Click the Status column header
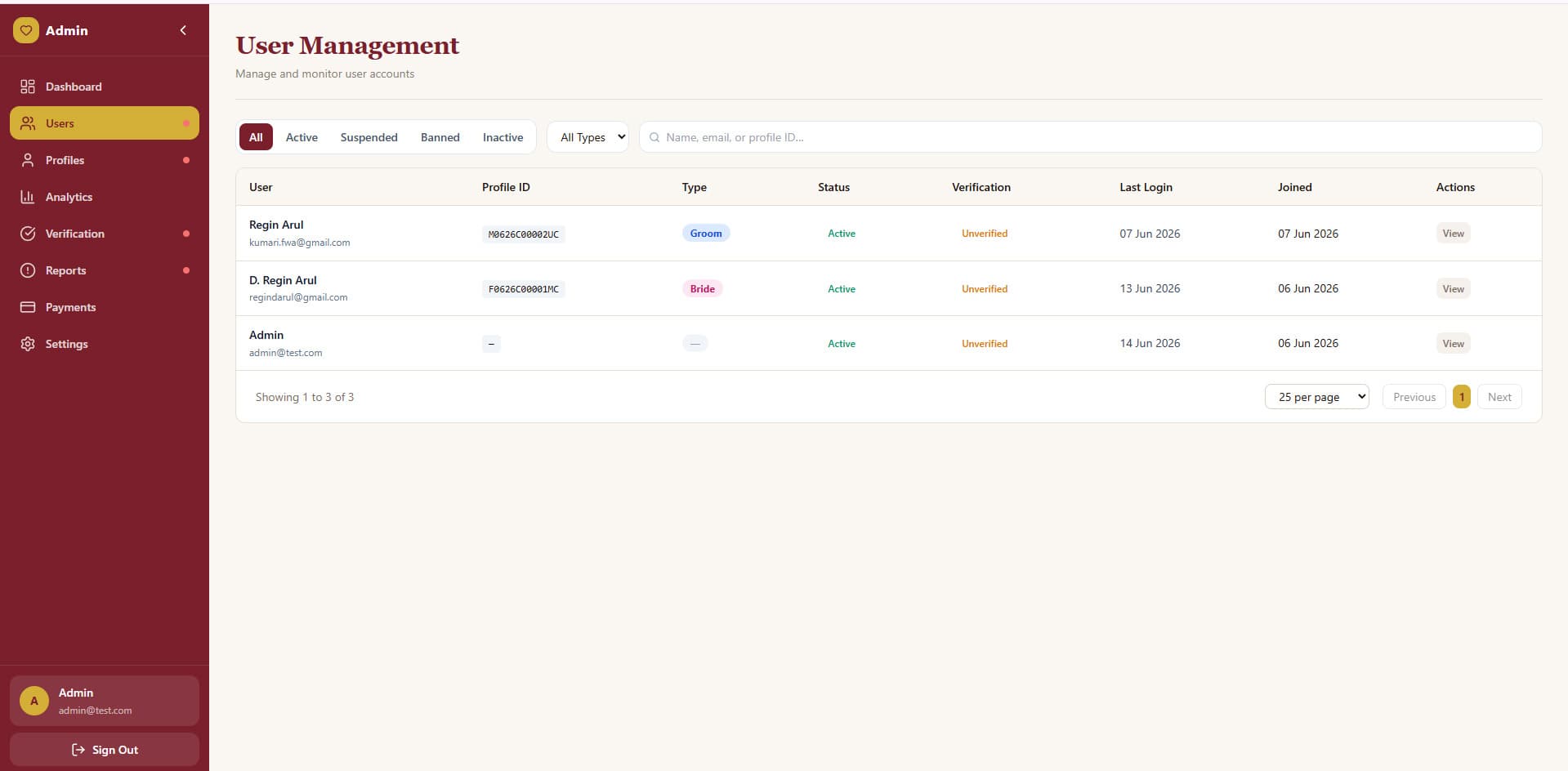1568x771 pixels. (833, 187)
